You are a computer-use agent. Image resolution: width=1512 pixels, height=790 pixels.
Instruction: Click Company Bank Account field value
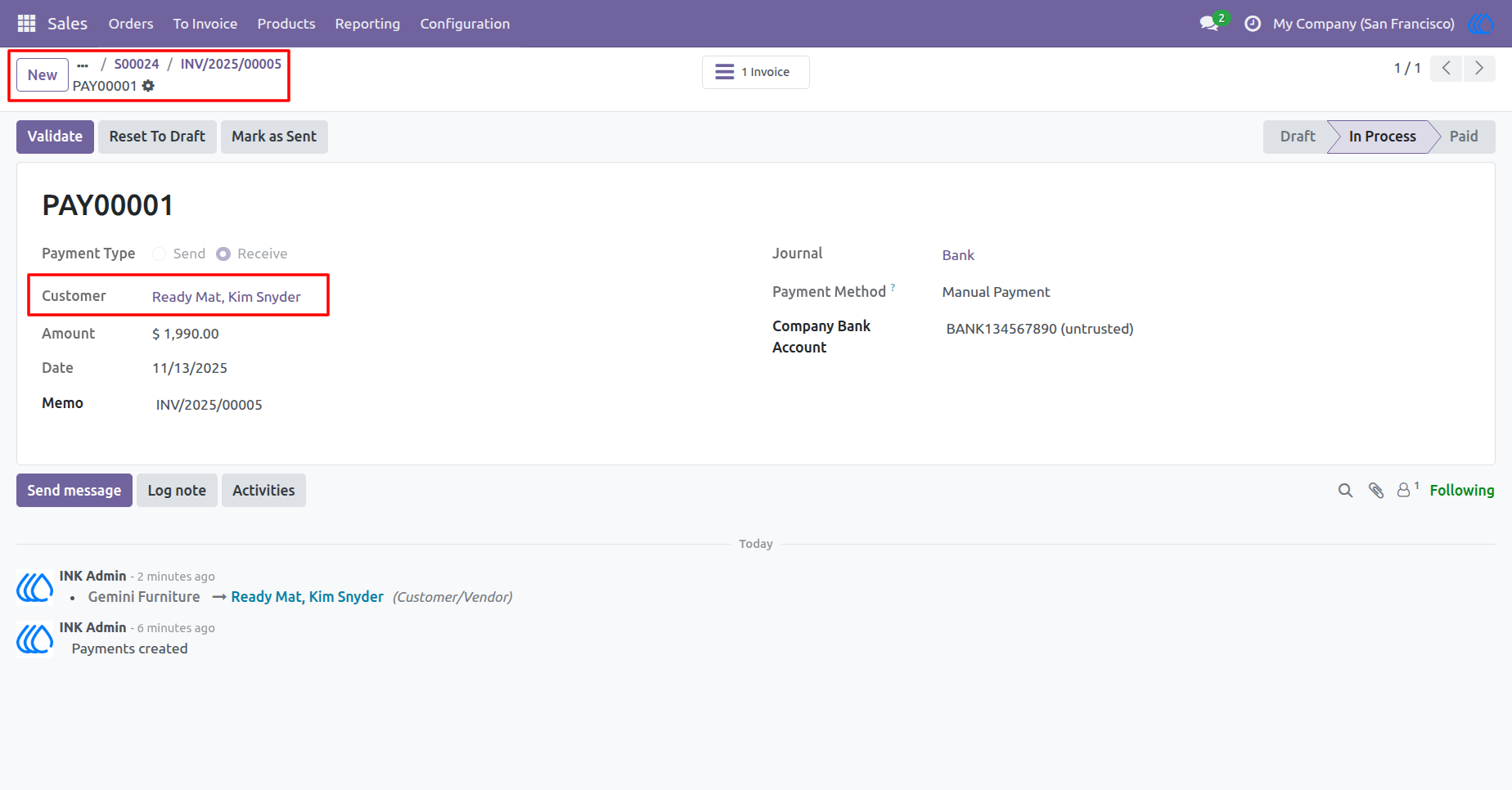pyautogui.click(x=1040, y=329)
